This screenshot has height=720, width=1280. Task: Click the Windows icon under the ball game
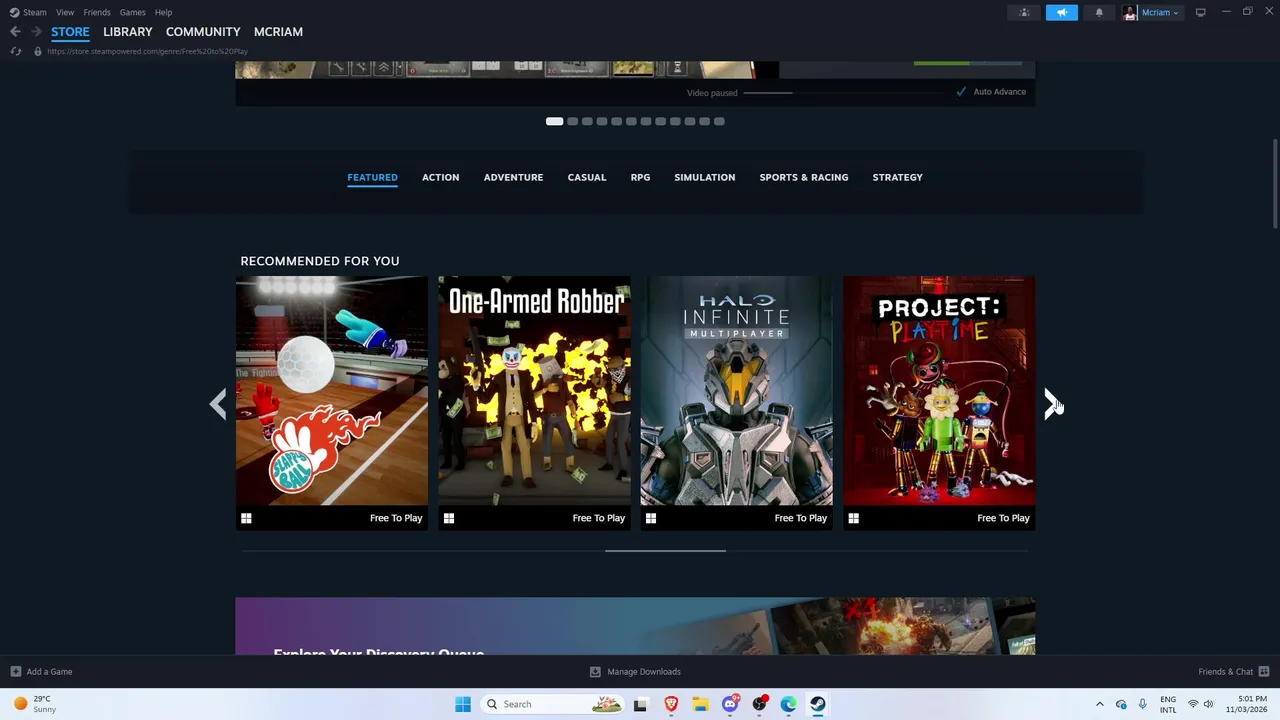[246, 518]
